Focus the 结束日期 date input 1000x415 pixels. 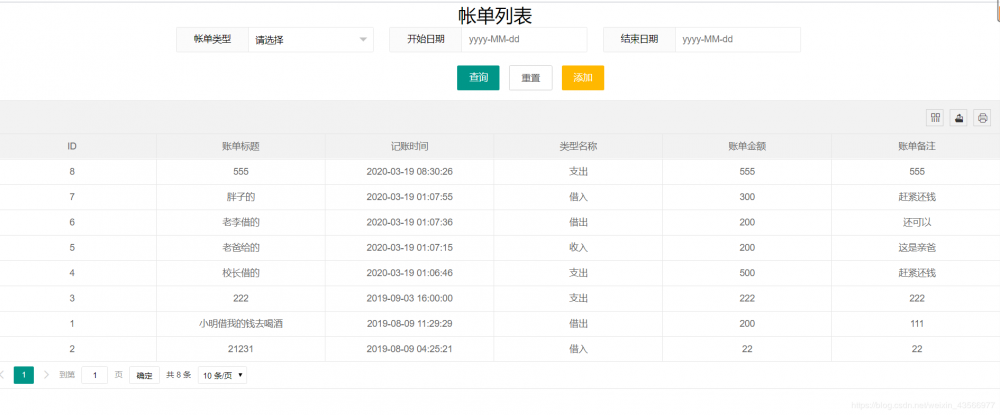[737, 40]
